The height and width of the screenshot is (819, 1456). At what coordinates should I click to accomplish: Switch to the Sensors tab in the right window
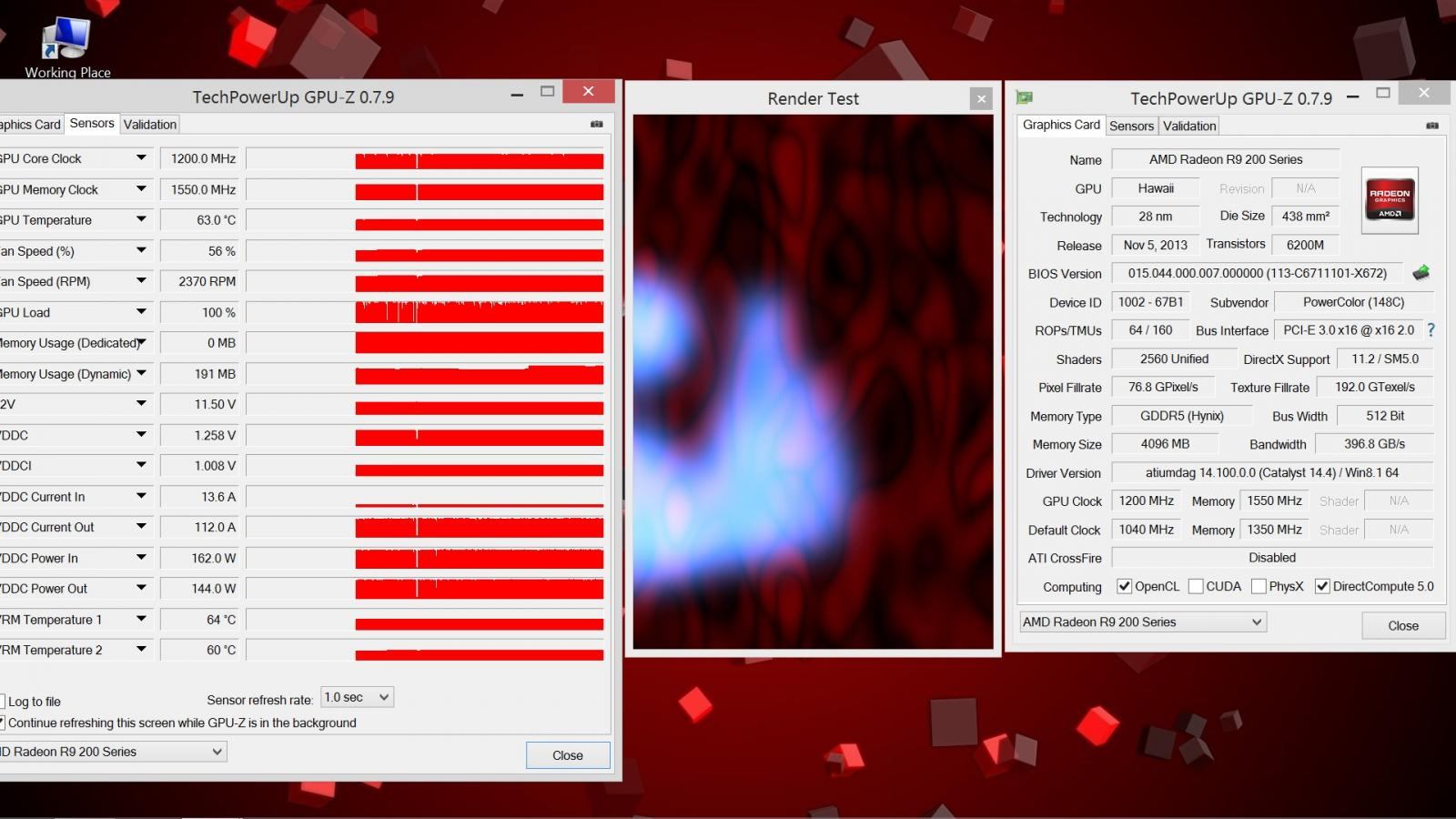[x=1131, y=126]
